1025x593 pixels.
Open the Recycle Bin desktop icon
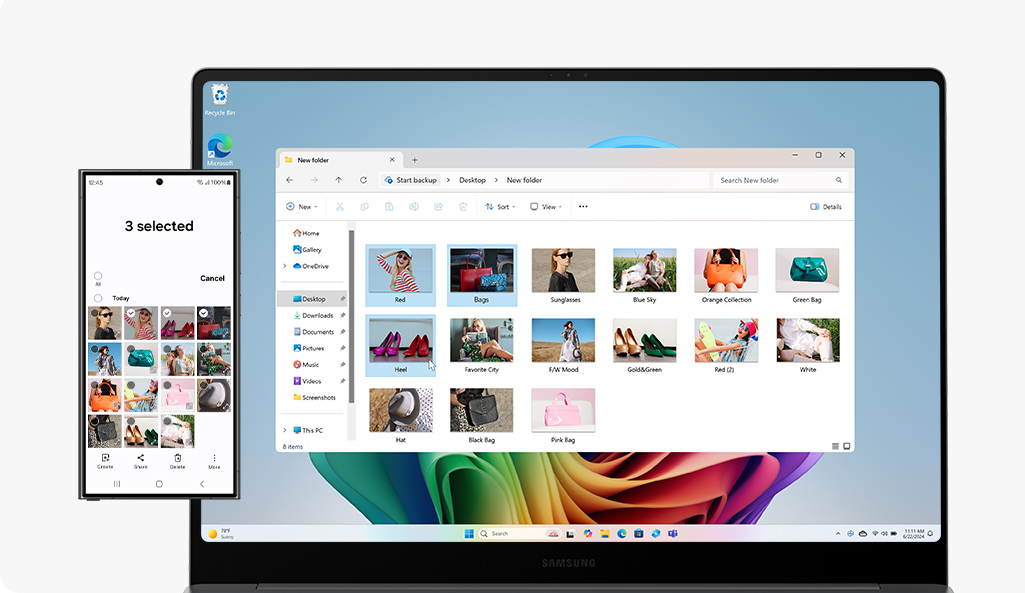220,100
